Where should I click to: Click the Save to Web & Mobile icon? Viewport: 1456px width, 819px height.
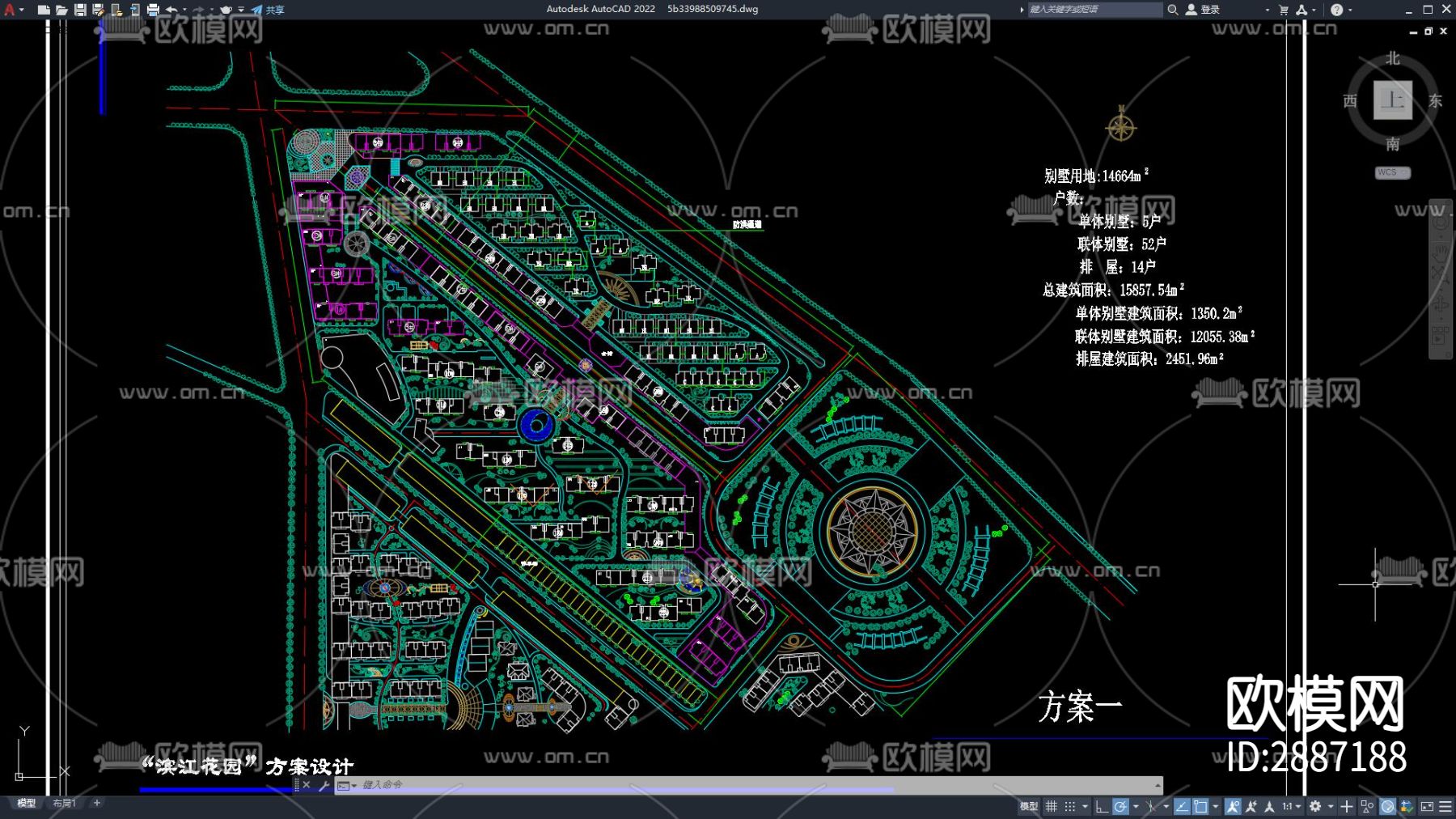(x=135, y=10)
